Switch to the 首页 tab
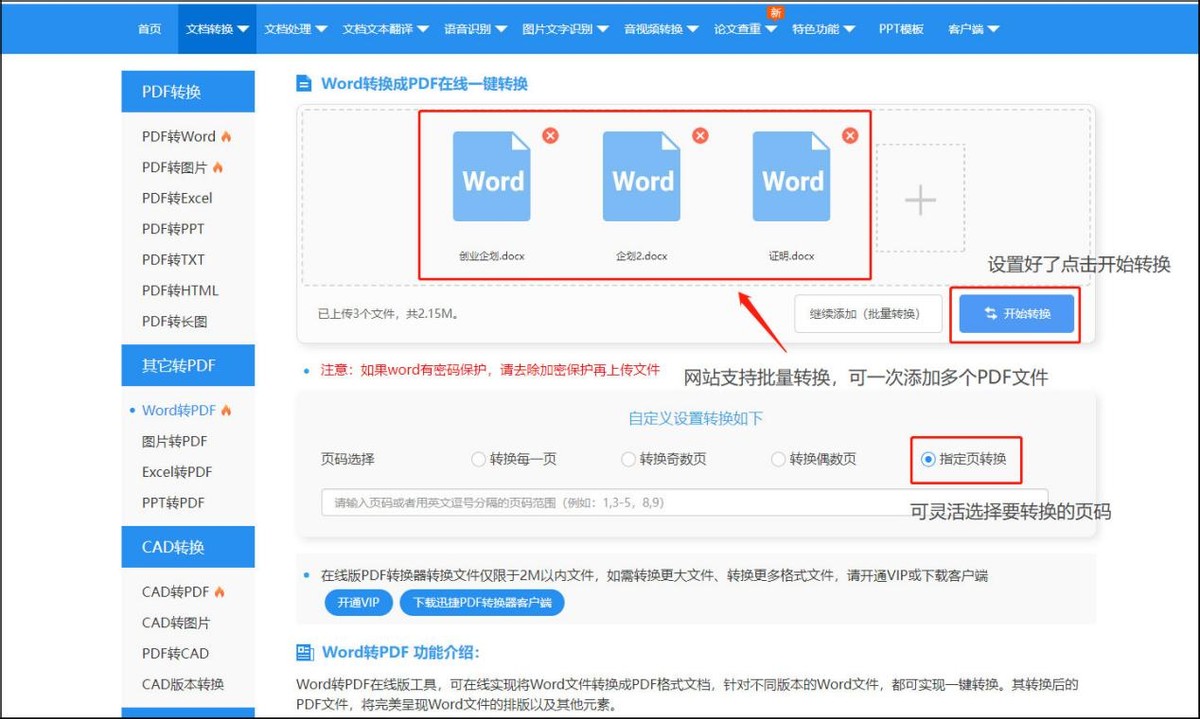The image size is (1200, 719). (149, 29)
